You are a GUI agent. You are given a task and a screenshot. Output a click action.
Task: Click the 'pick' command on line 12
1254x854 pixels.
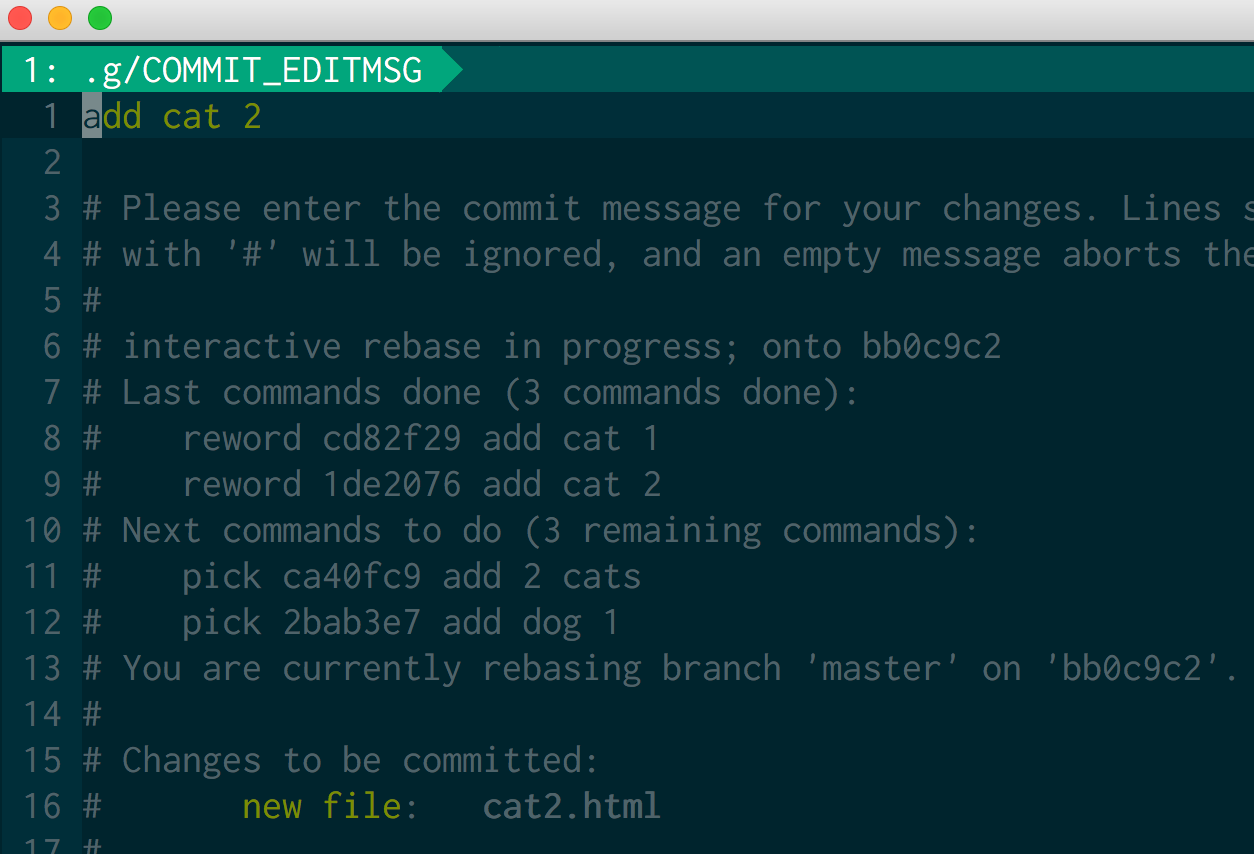point(221,623)
